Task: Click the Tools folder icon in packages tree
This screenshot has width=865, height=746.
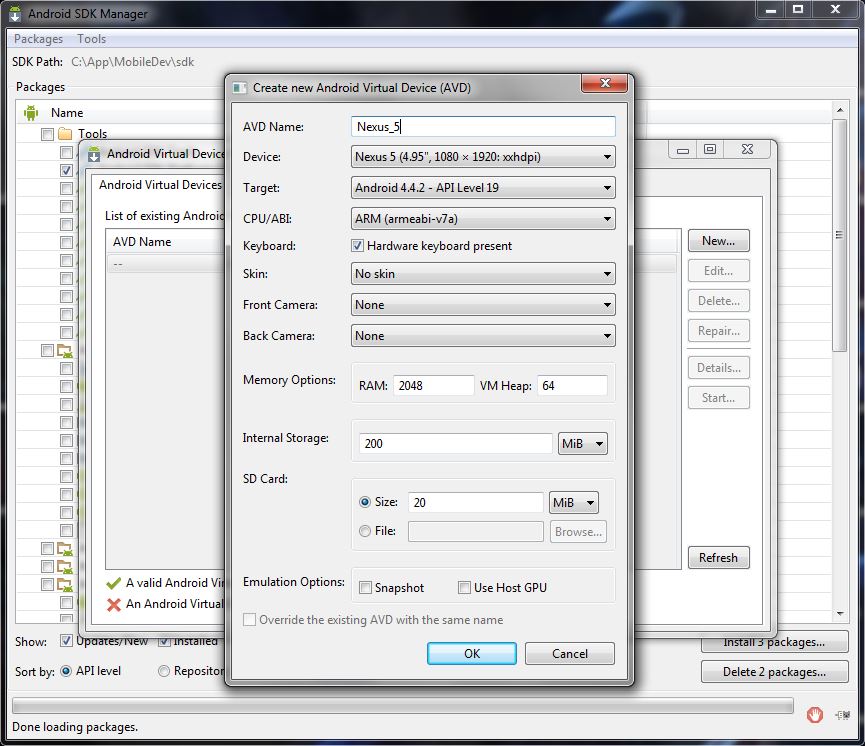Action: (x=65, y=134)
